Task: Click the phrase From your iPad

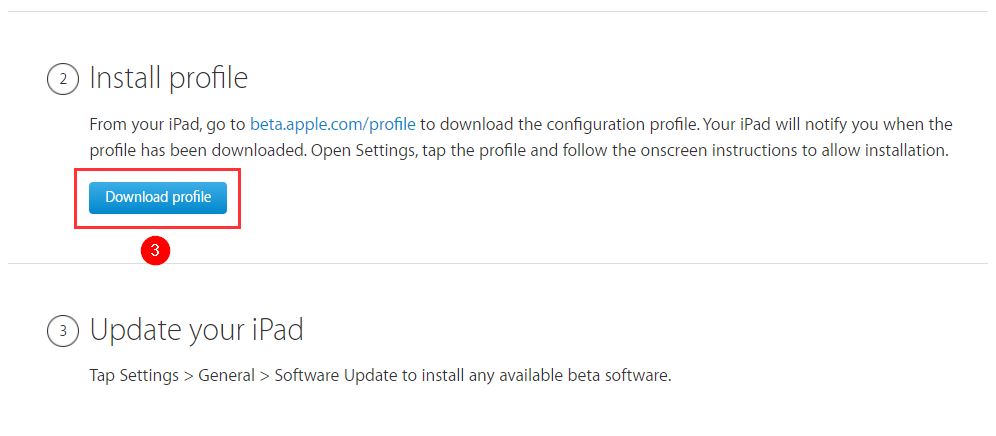Action: coord(145,124)
